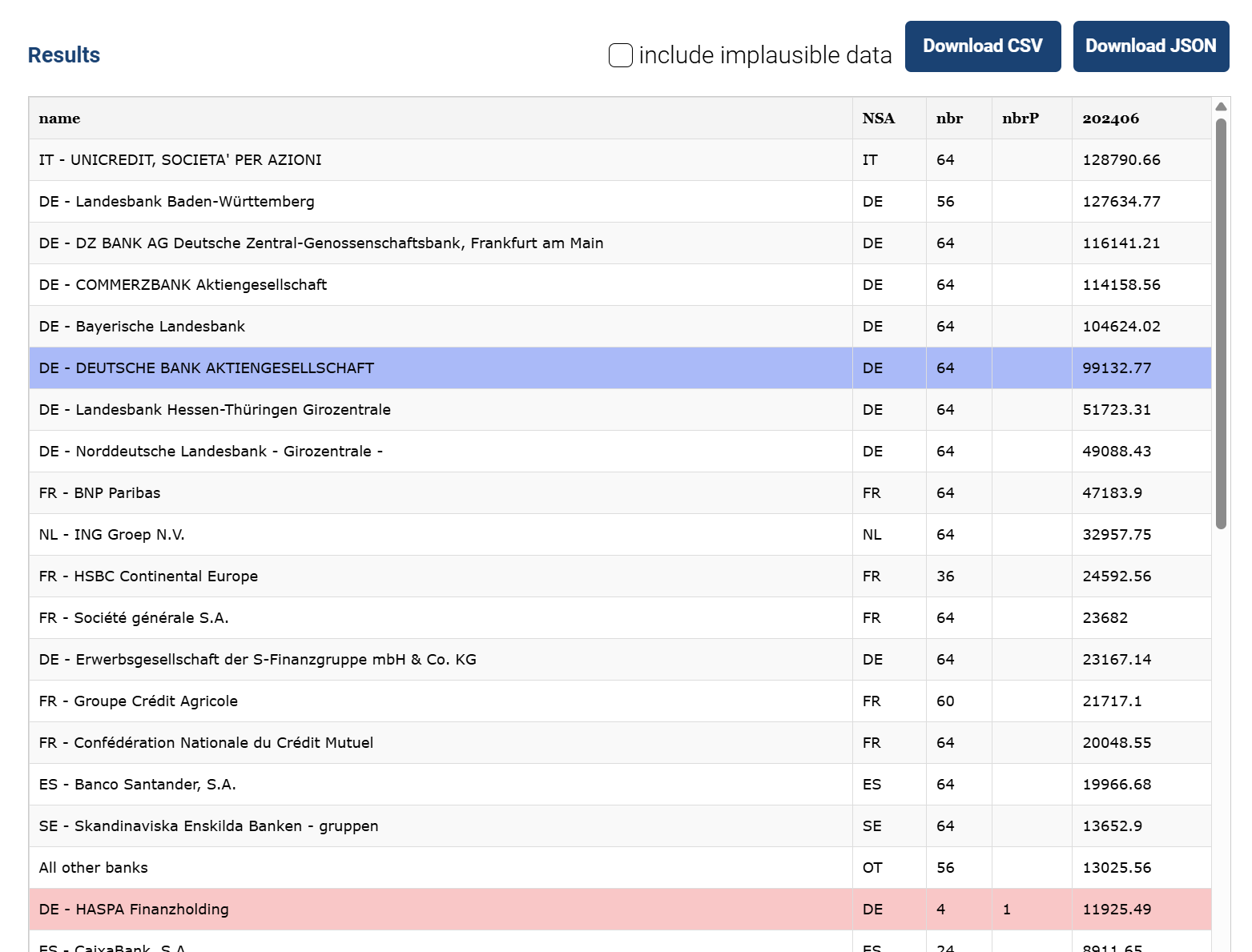Click the 128790.66 value cell
Viewport: 1252px width, 952px height.
(x=1121, y=160)
